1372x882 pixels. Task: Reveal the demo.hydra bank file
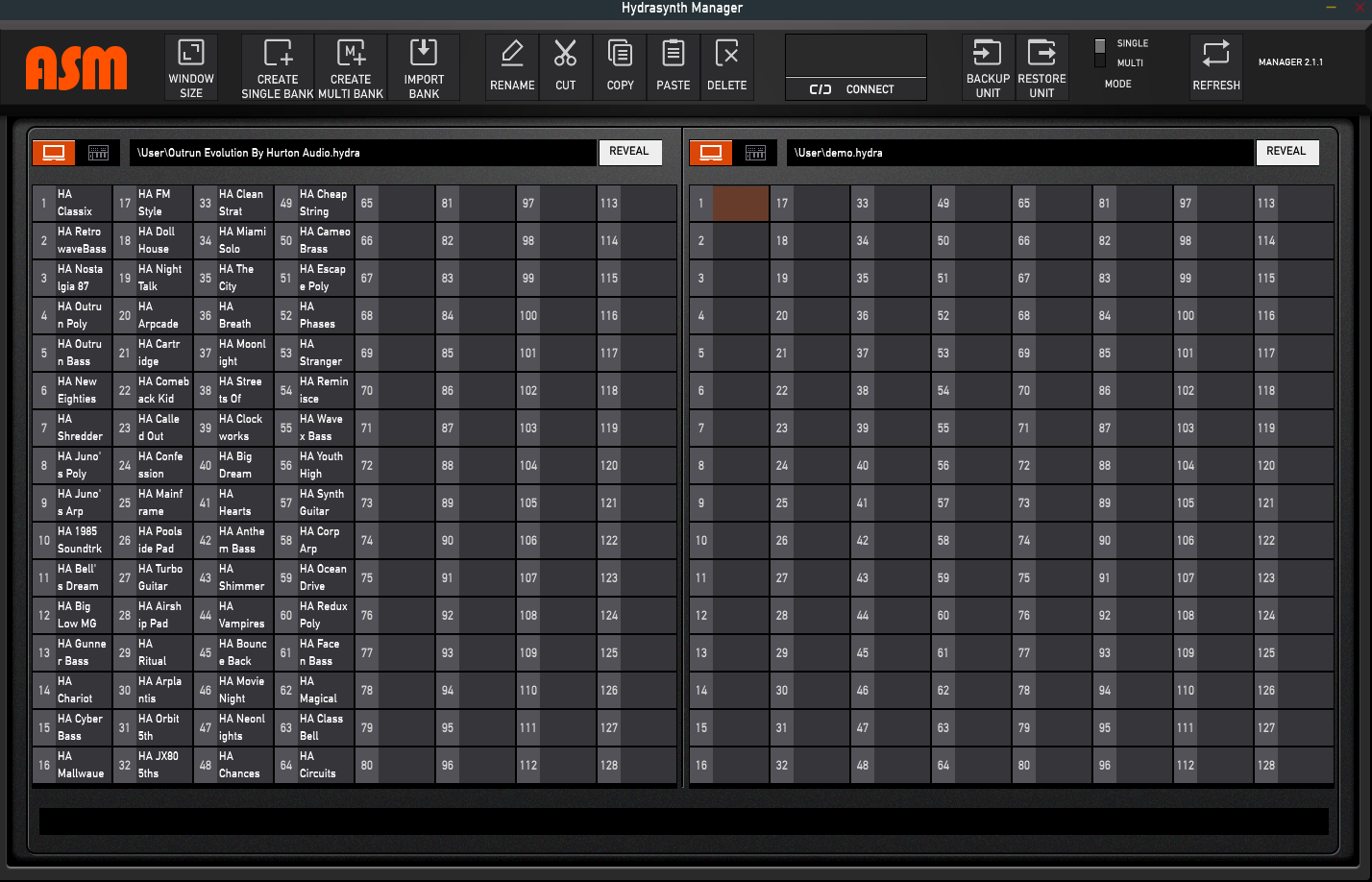coord(1286,152)
